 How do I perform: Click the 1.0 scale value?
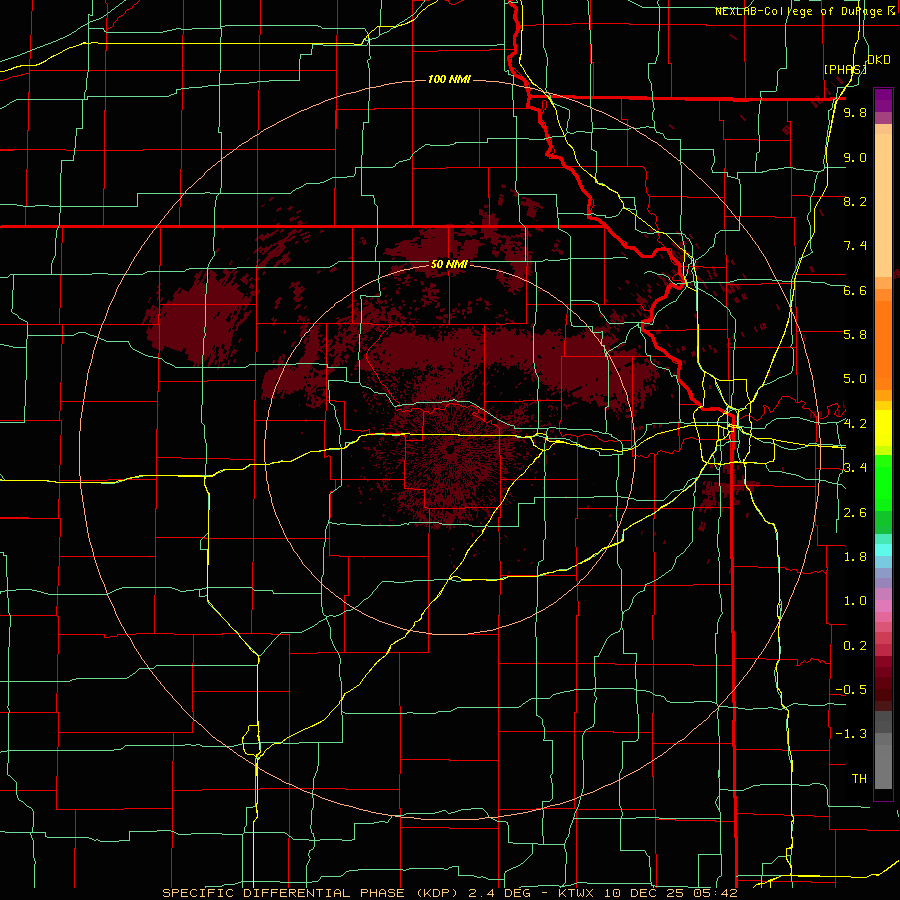[855, 601]
